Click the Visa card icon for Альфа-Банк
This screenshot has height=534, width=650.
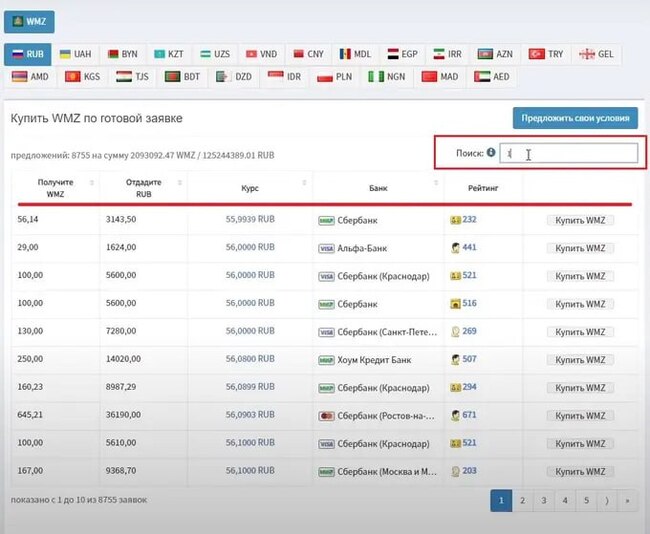point(326,247)
